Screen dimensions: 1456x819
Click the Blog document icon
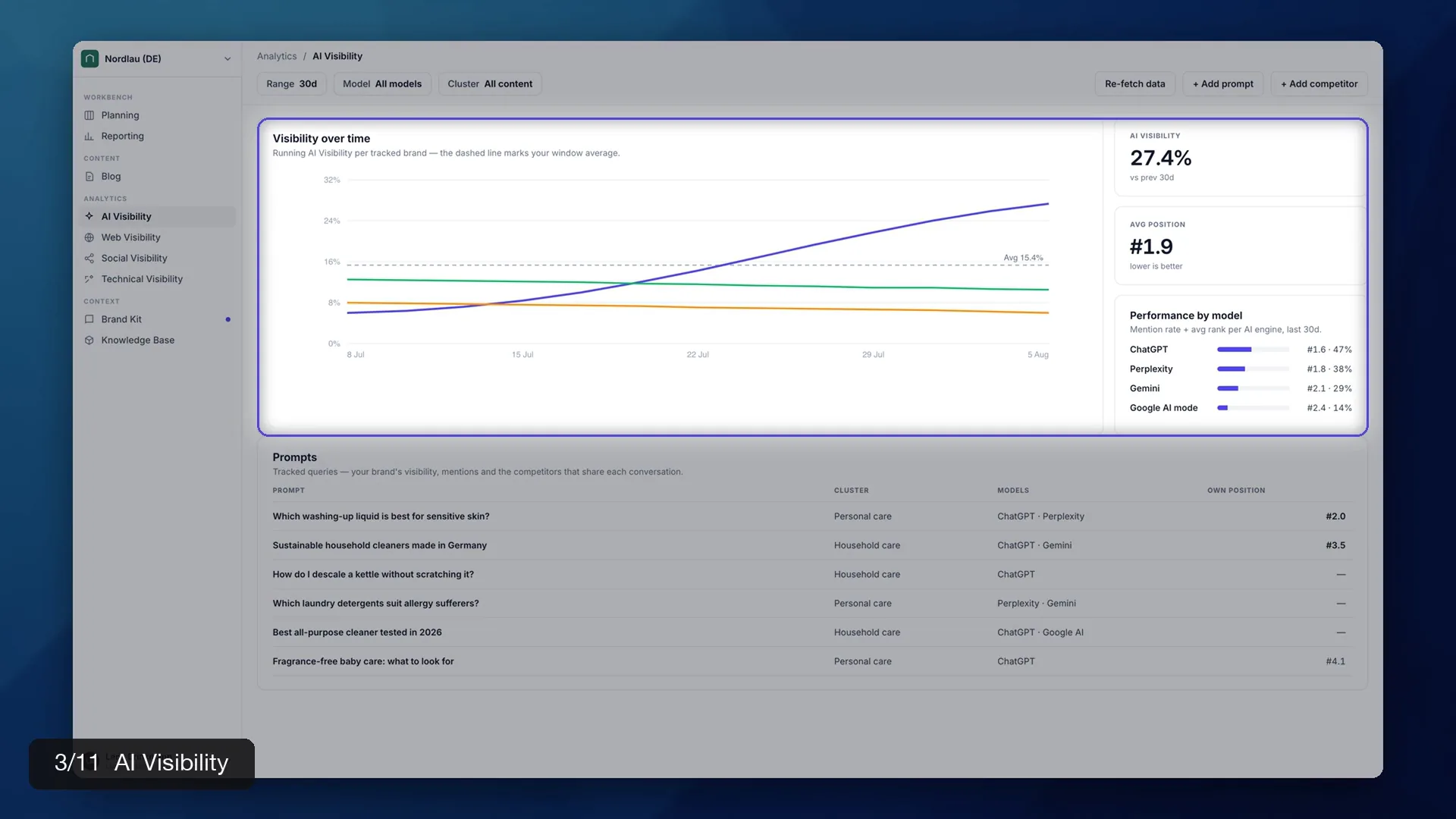click(x=89, y=177)
